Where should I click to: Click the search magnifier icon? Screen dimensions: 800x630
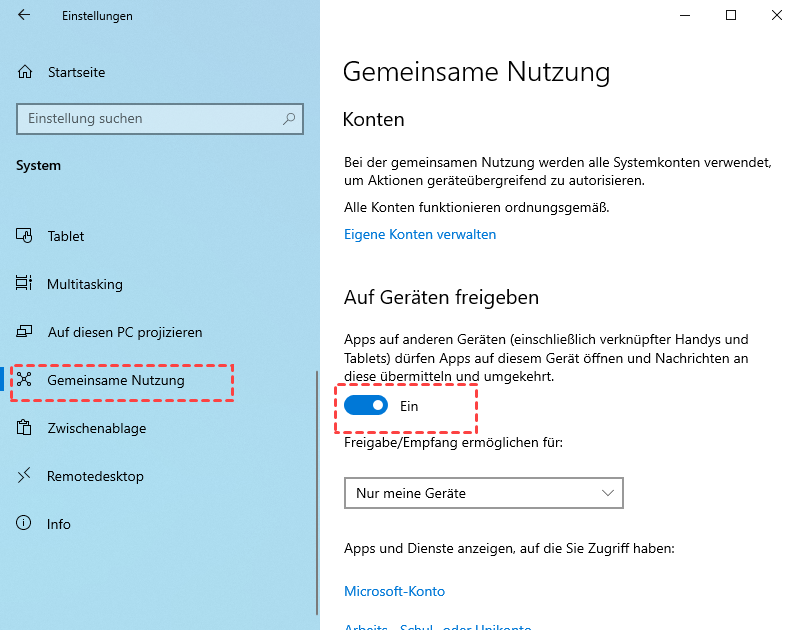click(x=289, y=119)
